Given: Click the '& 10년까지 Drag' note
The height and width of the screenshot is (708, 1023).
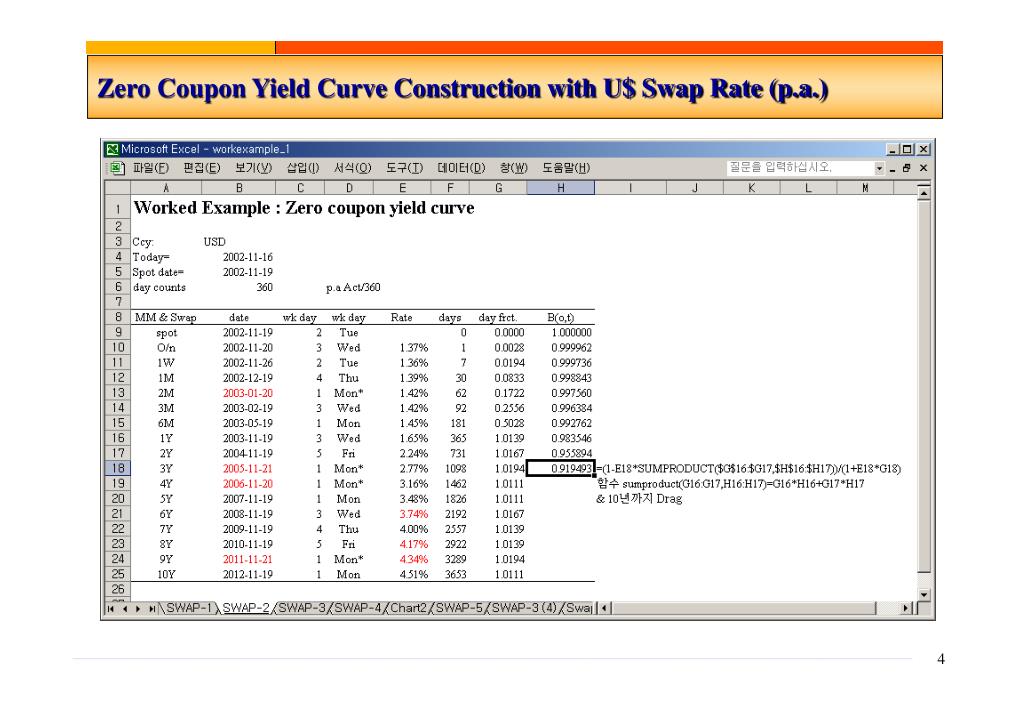Looking at the screenshot, I should click(639, 499).
